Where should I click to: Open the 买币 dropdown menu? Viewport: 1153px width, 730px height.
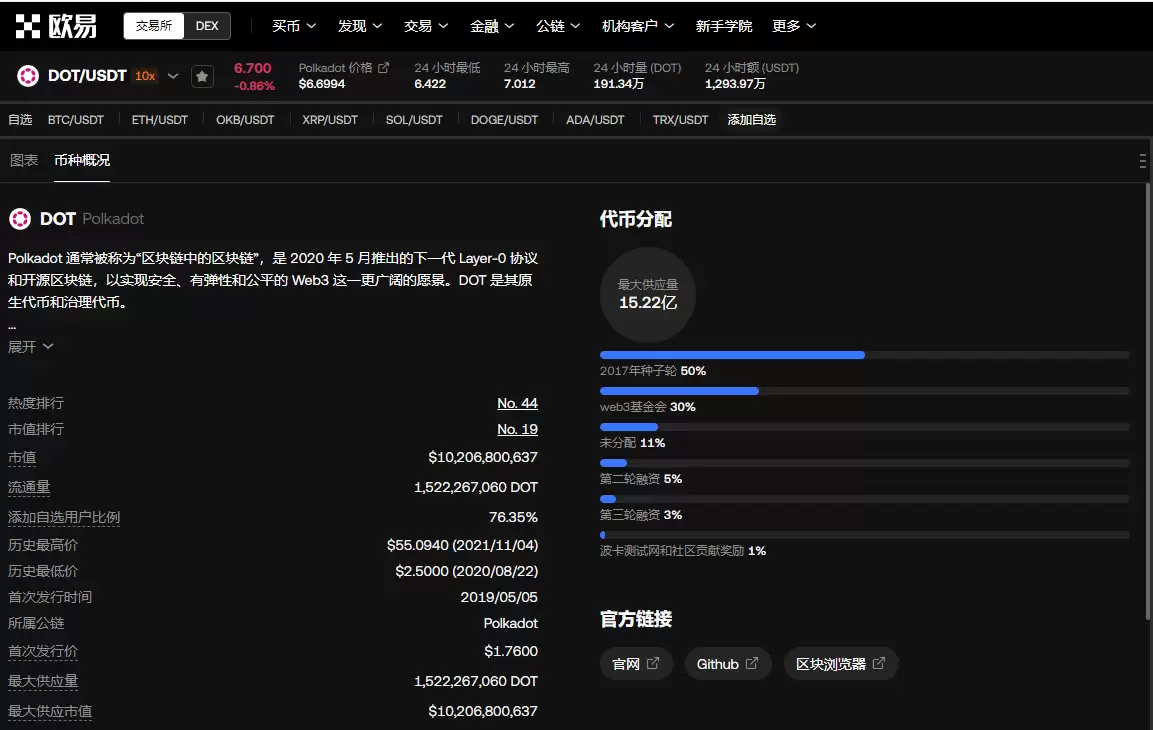pos(294,26)
